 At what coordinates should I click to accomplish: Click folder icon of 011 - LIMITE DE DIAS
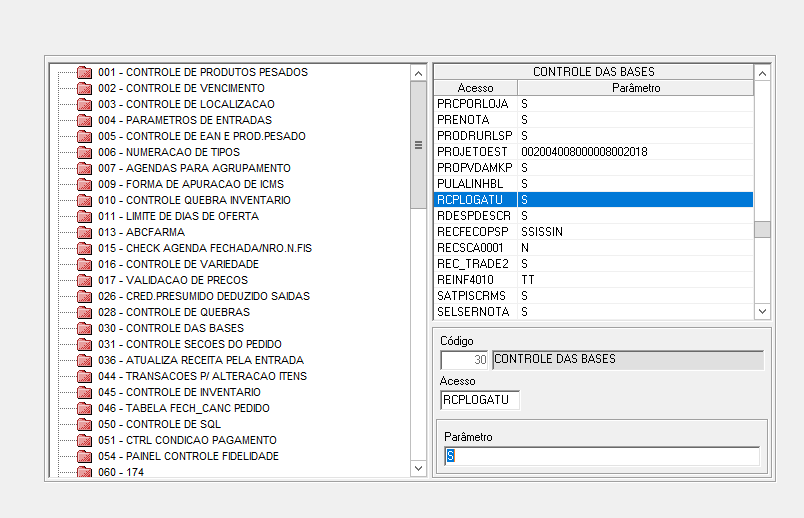click(84, 216)
